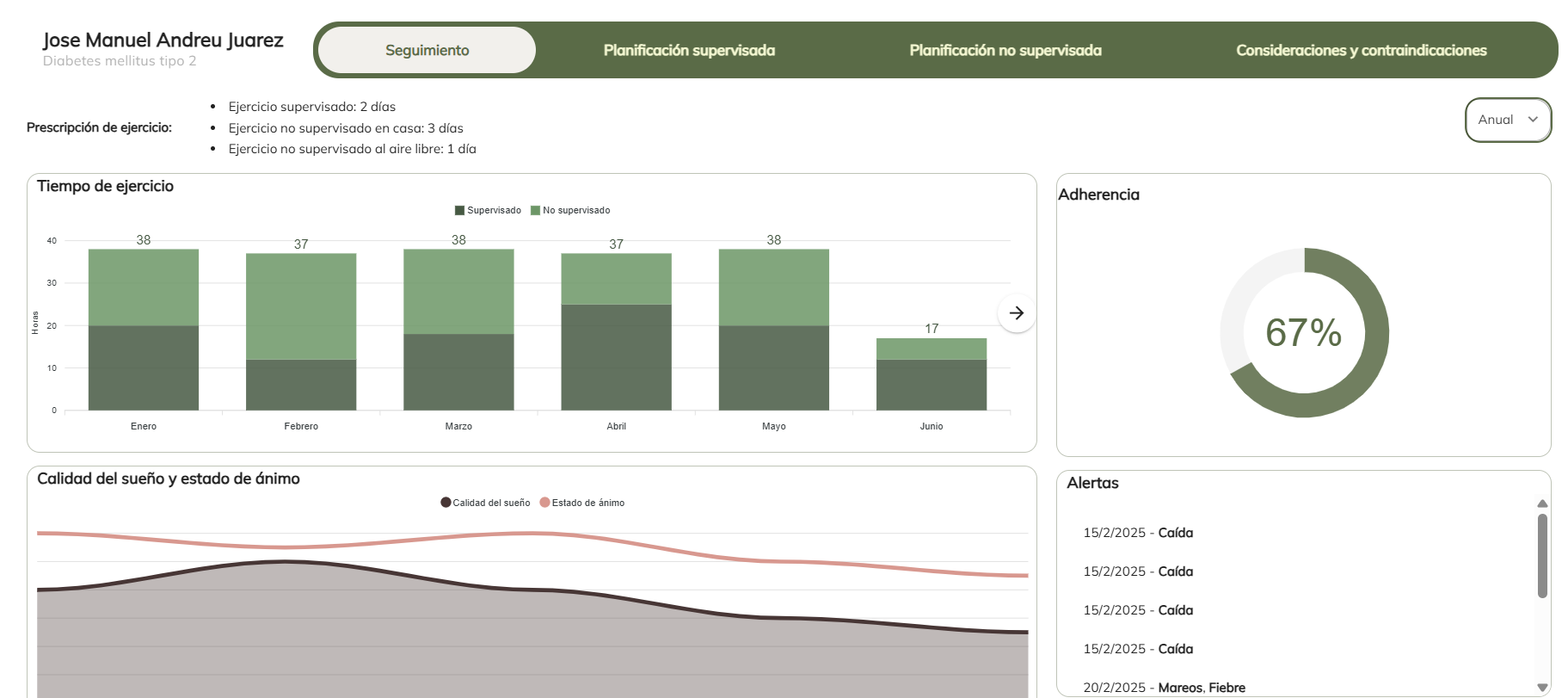Toggle the Supervisado legend series

point(488,210)
